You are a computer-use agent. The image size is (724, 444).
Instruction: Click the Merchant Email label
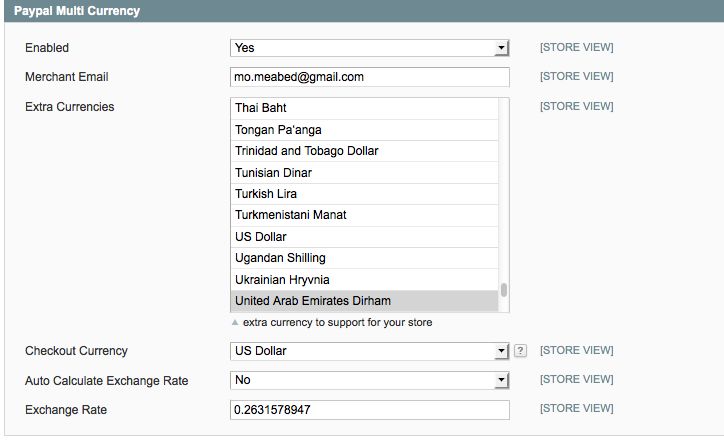click(x=66, y=77)
